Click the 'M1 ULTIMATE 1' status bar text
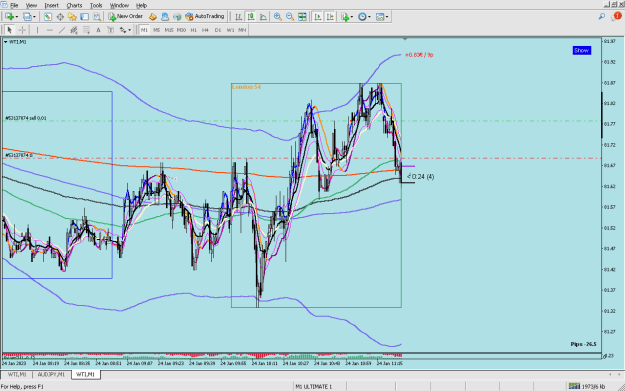Screen dimensions: 625x391 click(314, 387)
